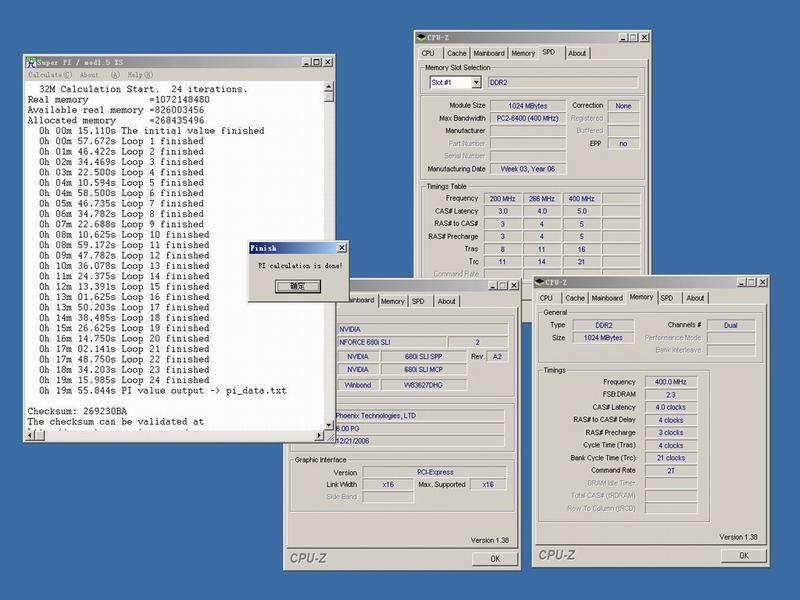Select the SPD tab in the top CPU-Z window
The image size is (800, 600).
click(549, 52)
